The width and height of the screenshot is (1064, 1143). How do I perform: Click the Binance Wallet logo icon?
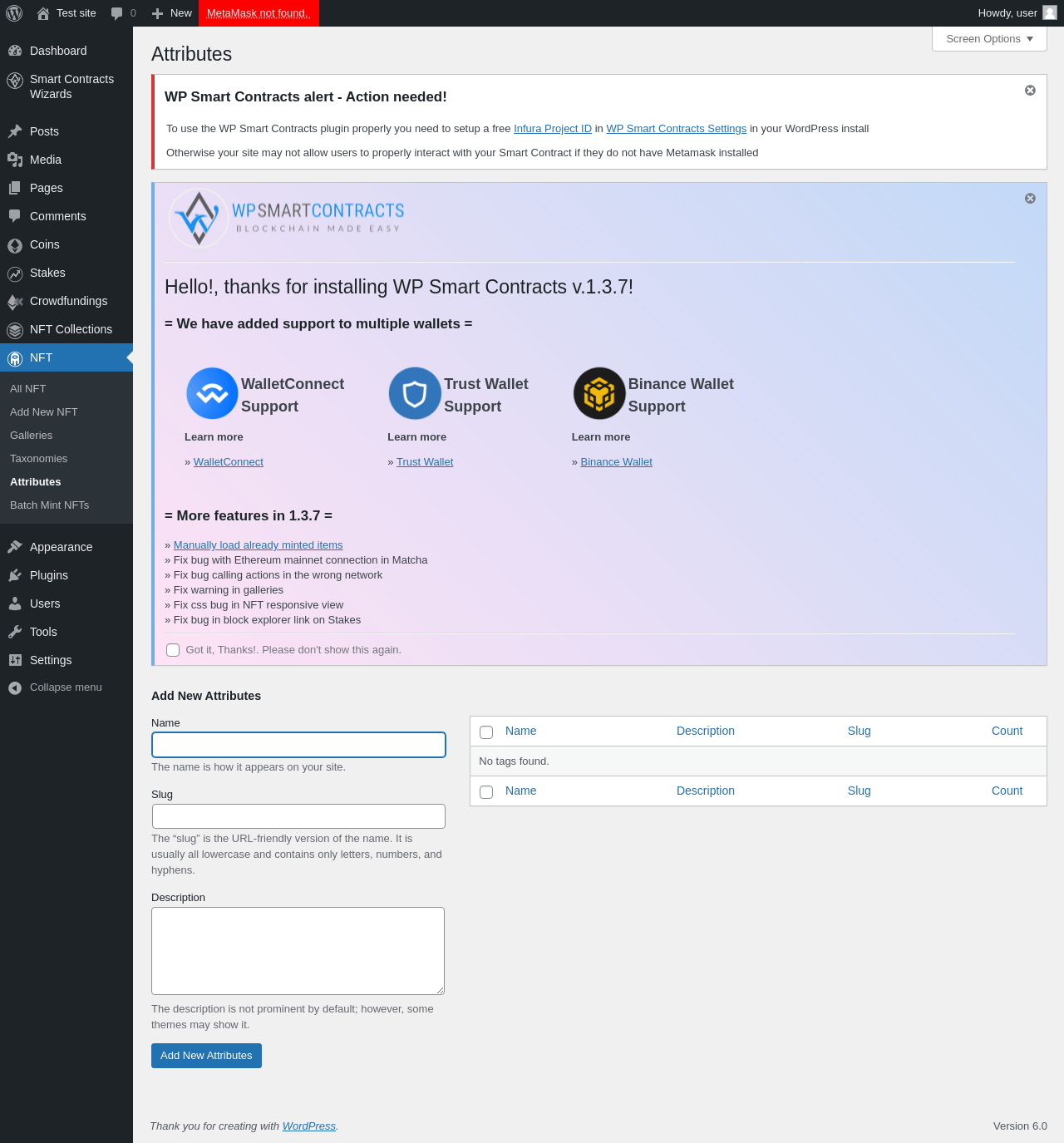tap(599, 393)
